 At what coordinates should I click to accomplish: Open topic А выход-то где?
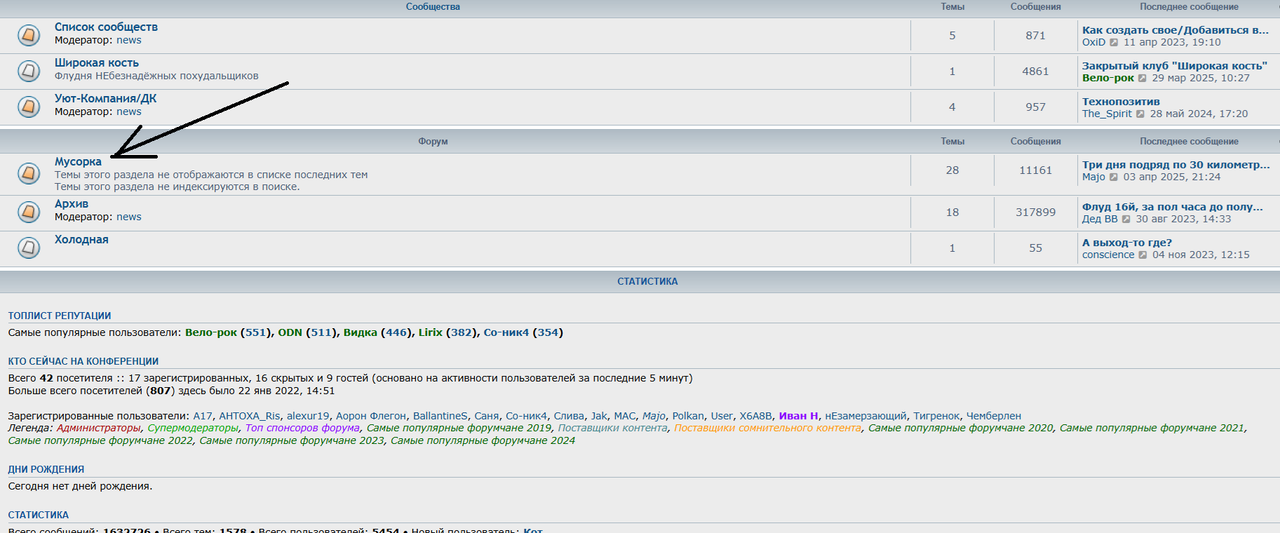pos(1127,242)
